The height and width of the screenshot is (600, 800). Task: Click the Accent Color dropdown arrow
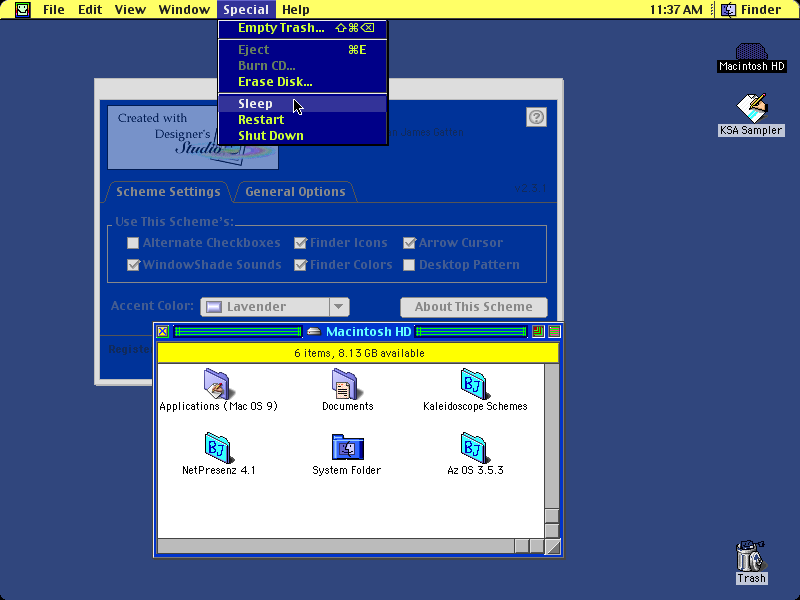tap(338, 307)
